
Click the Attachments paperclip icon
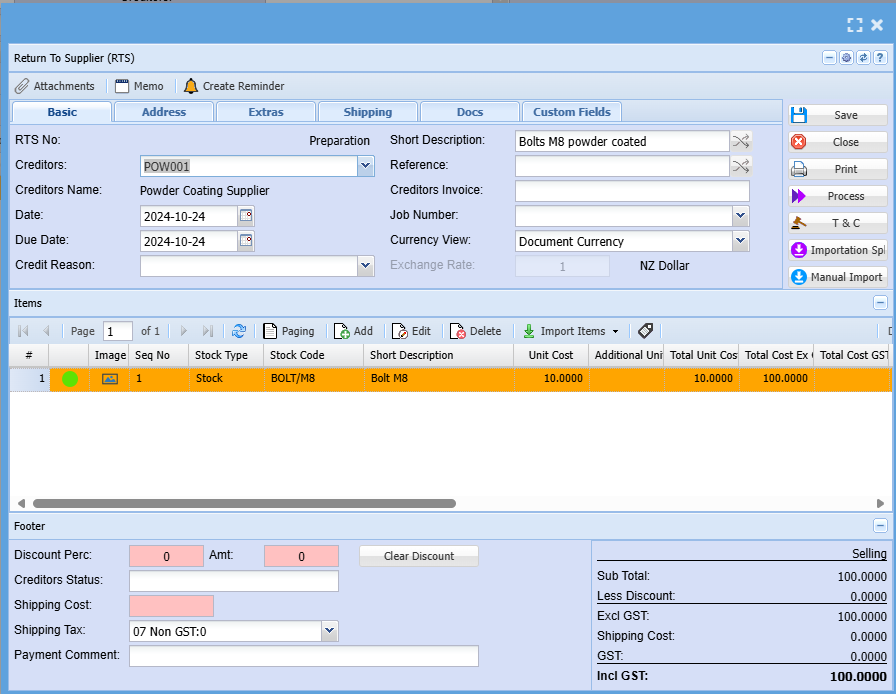tap(22, 86)
